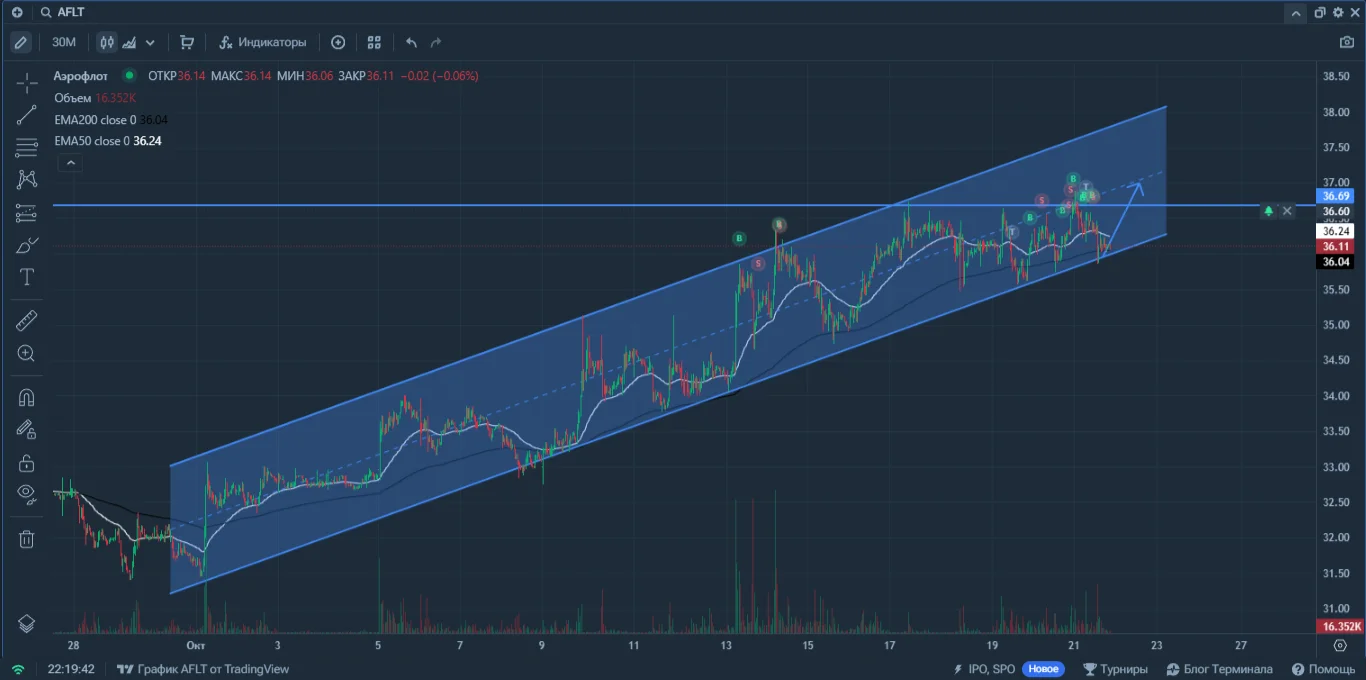
Task: Open the TradingView AFLT chart link
Action: 203,669
